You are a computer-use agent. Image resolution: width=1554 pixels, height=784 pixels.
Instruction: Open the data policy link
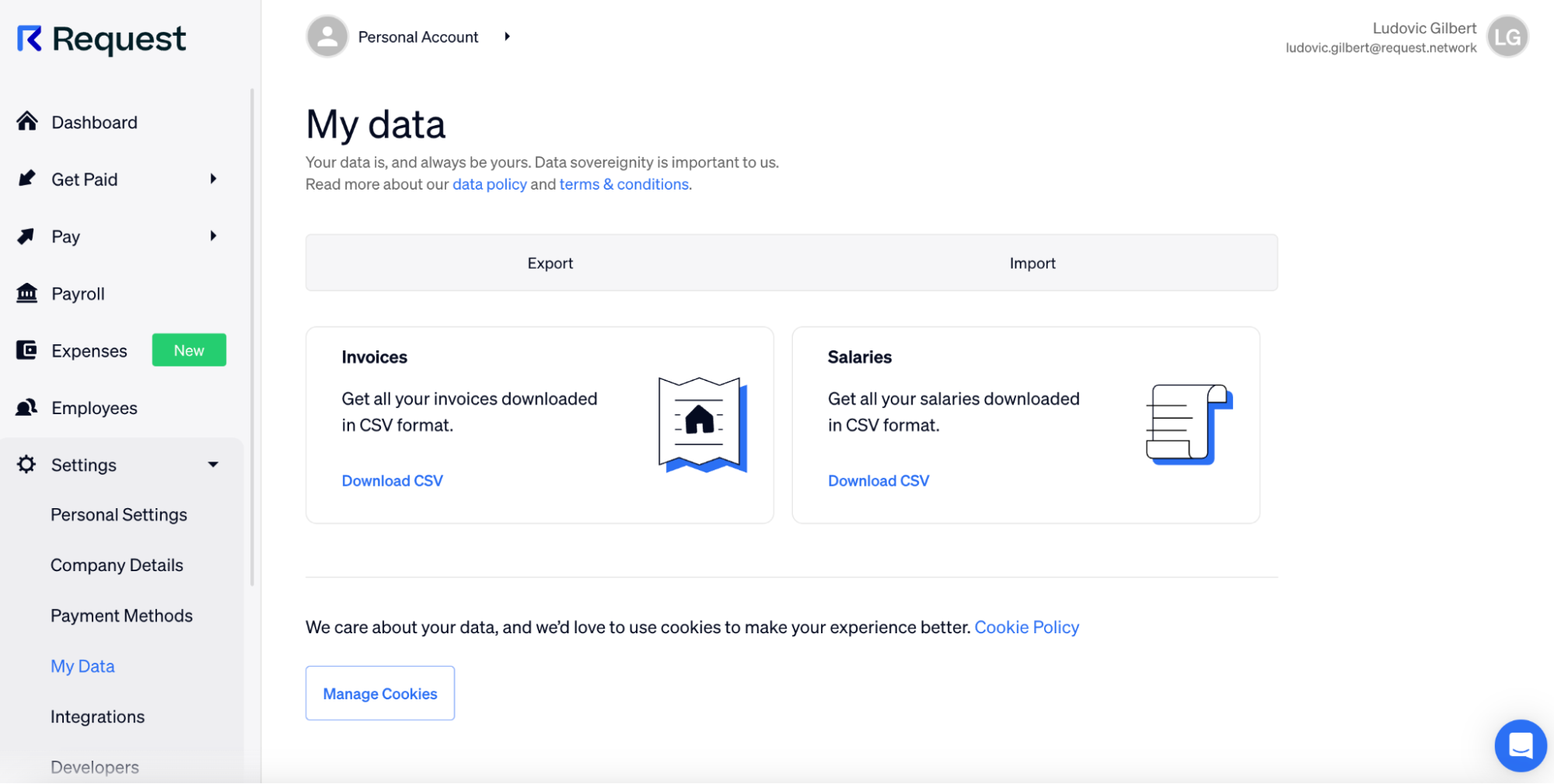[x=489, y=184]
